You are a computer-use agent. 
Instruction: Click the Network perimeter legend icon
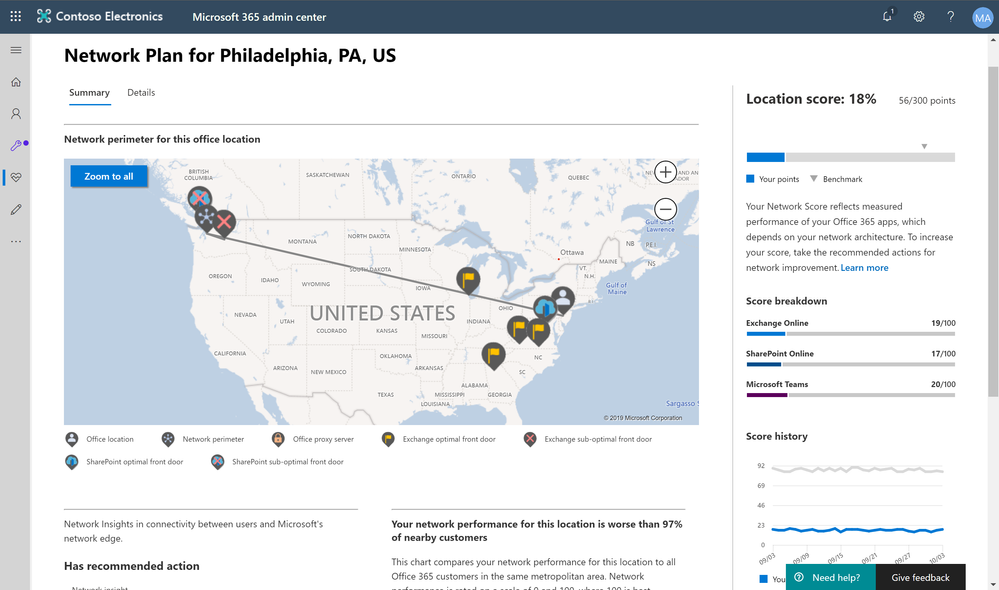(168, 439)
